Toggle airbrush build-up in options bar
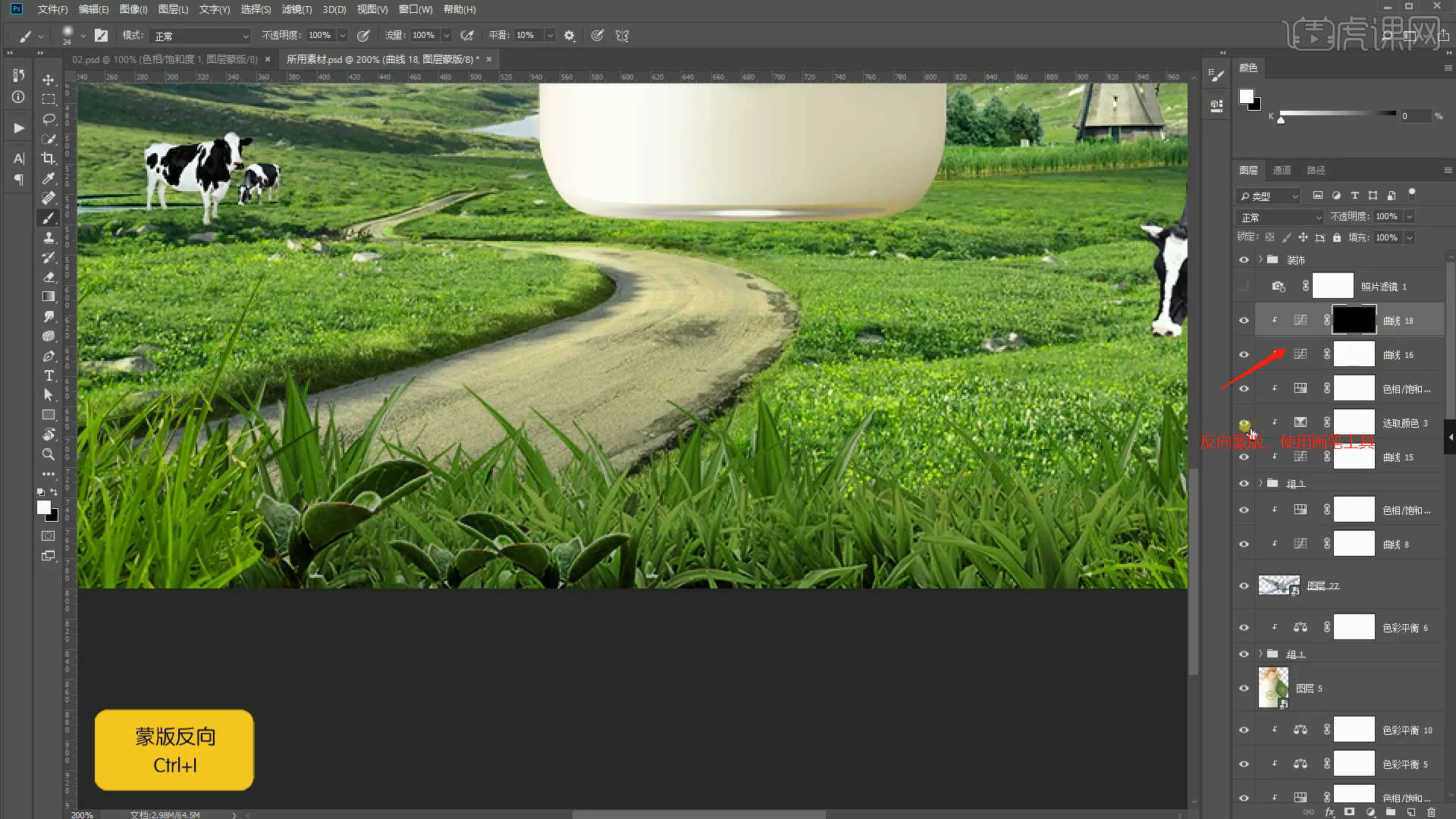The height and width of the screenshot is (819, 1456). pyautogui.click(x=467, y=36)
